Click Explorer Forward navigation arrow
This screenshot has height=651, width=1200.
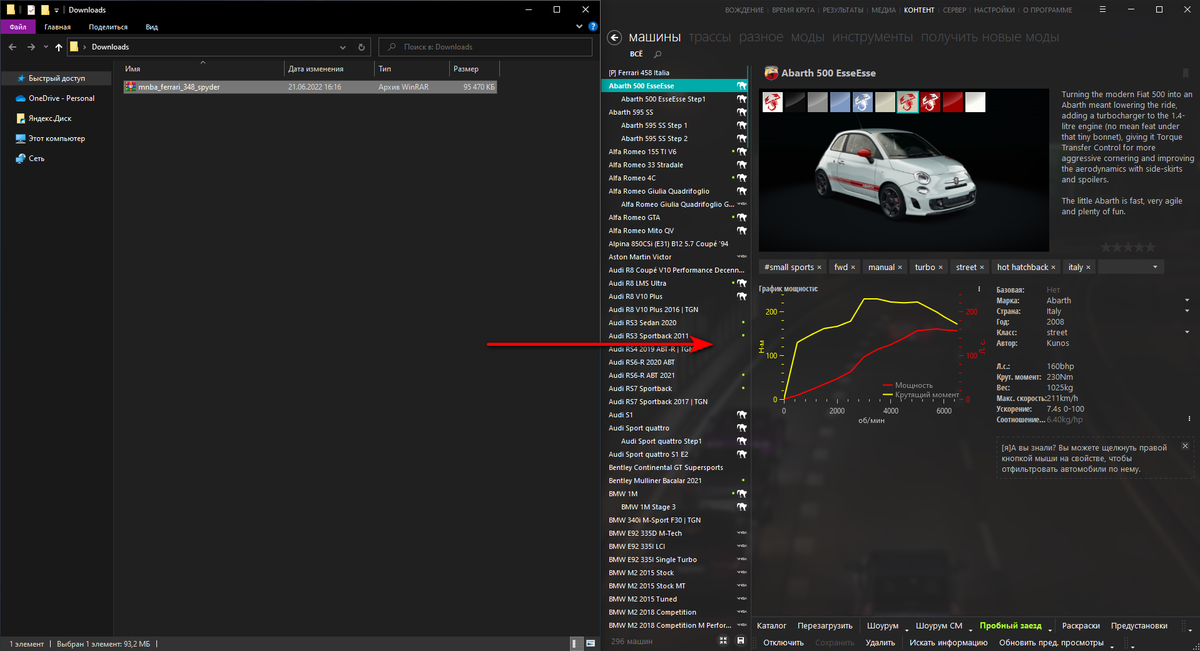point(32,47)
